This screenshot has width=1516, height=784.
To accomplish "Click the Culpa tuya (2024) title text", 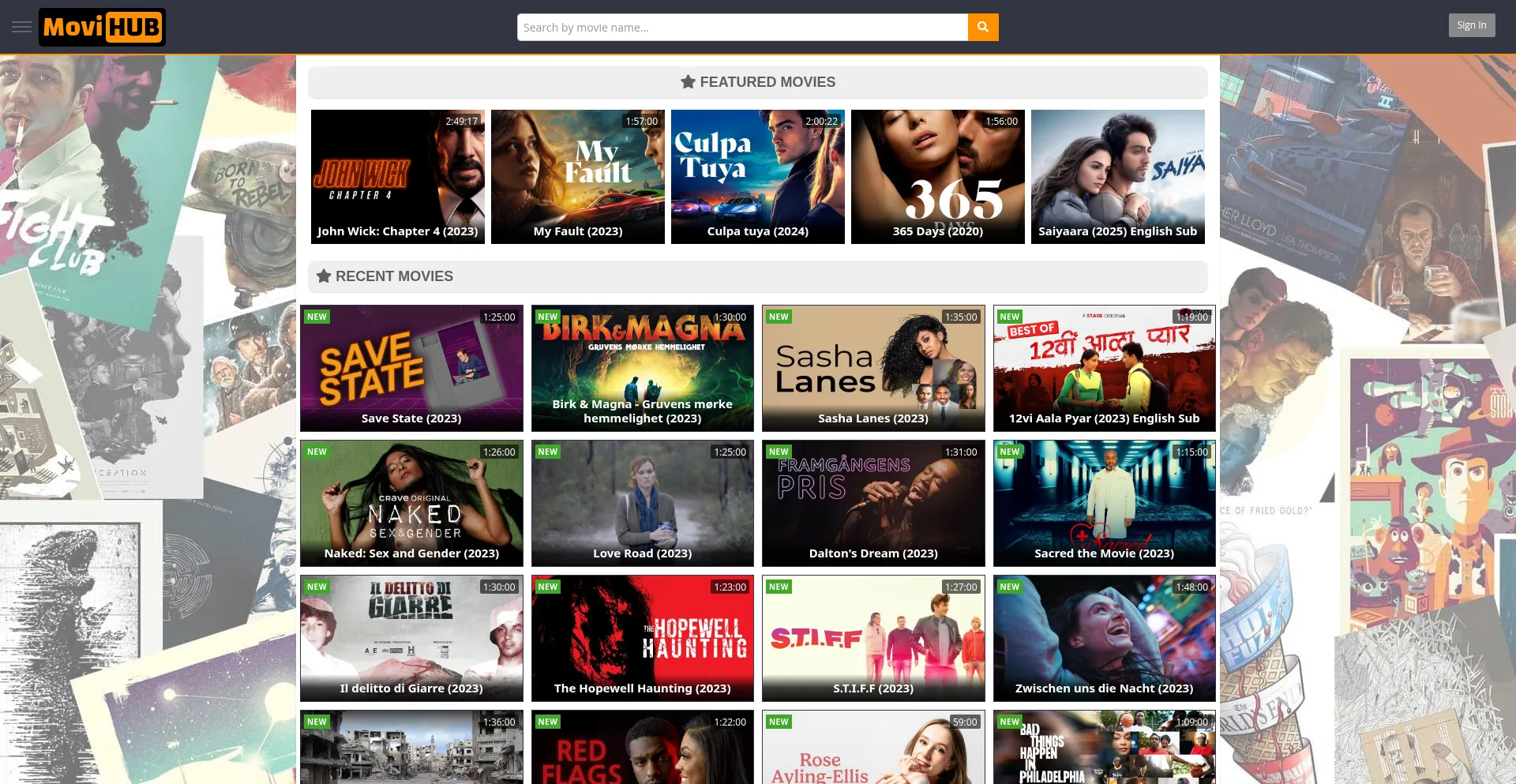I will coord(758,231).
